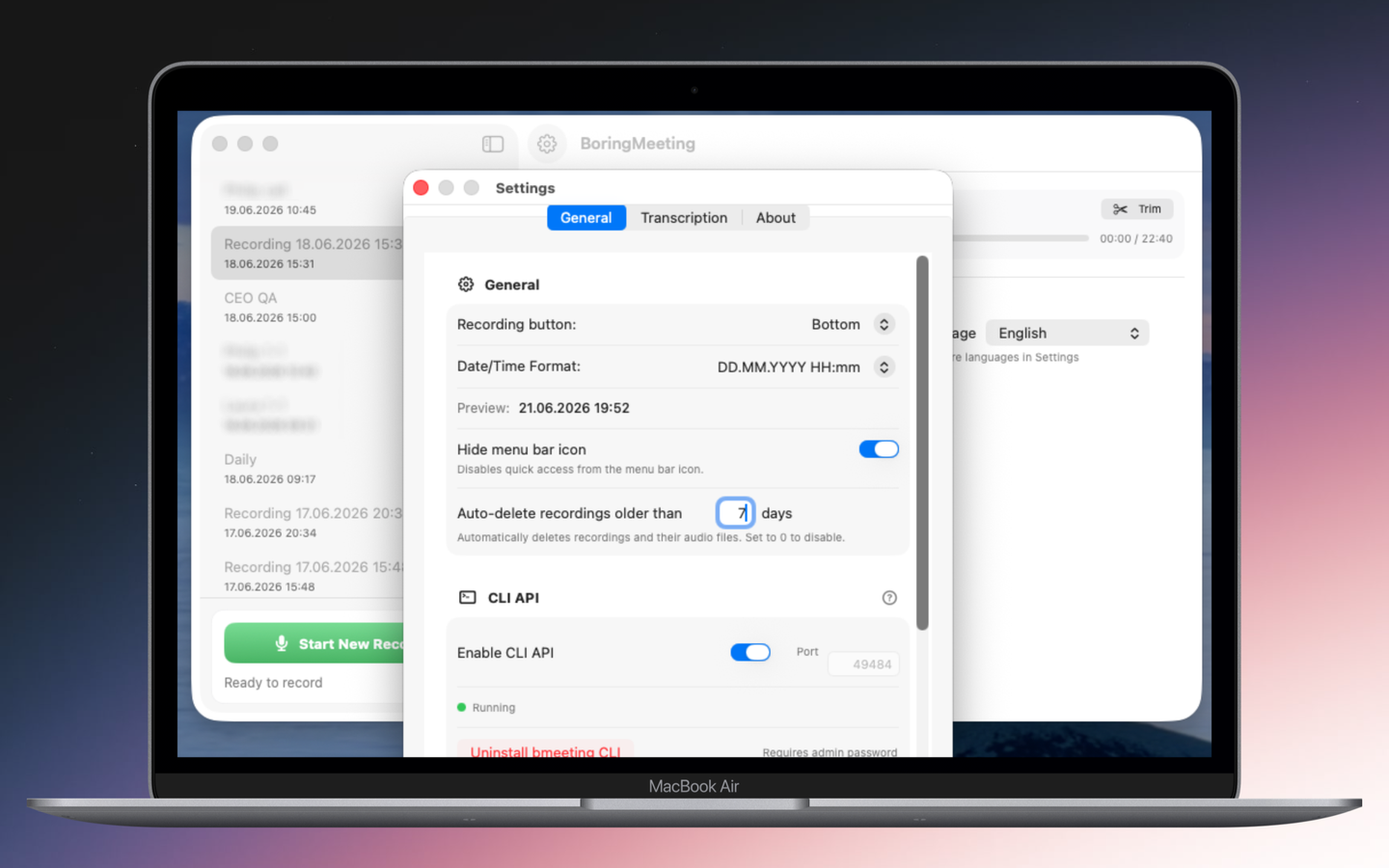Toggle the sidebar icon in main window
1389x868 pixels.
coord(493,144)
